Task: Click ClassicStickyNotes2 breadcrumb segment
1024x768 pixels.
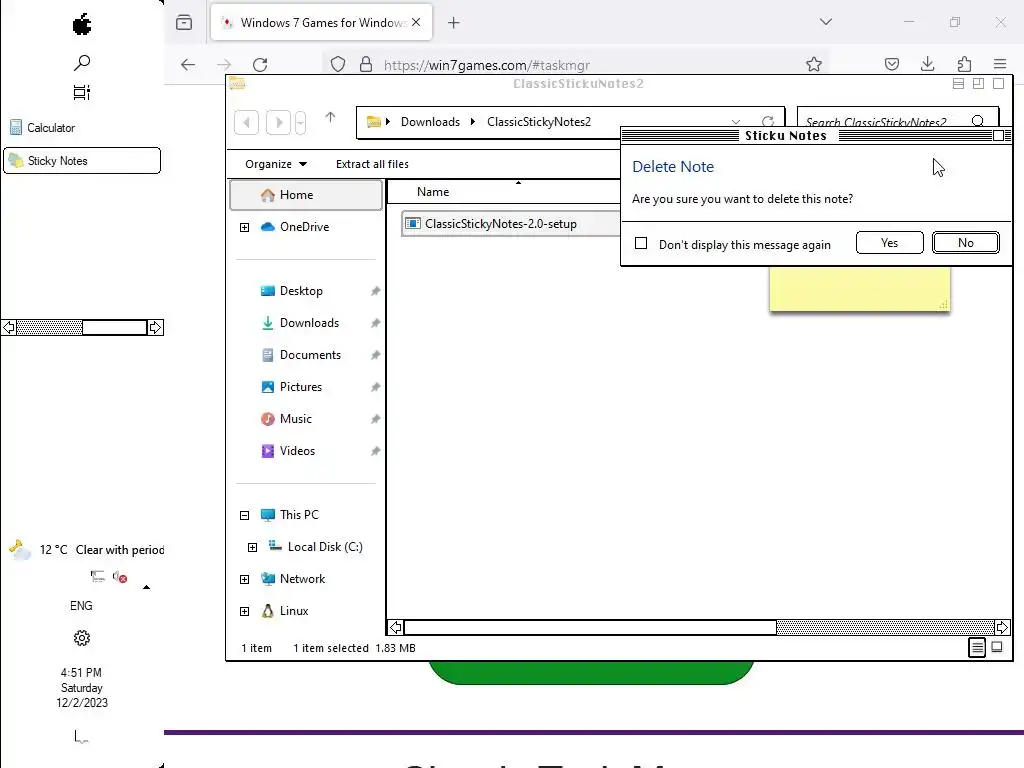Action: click(539, 122)
